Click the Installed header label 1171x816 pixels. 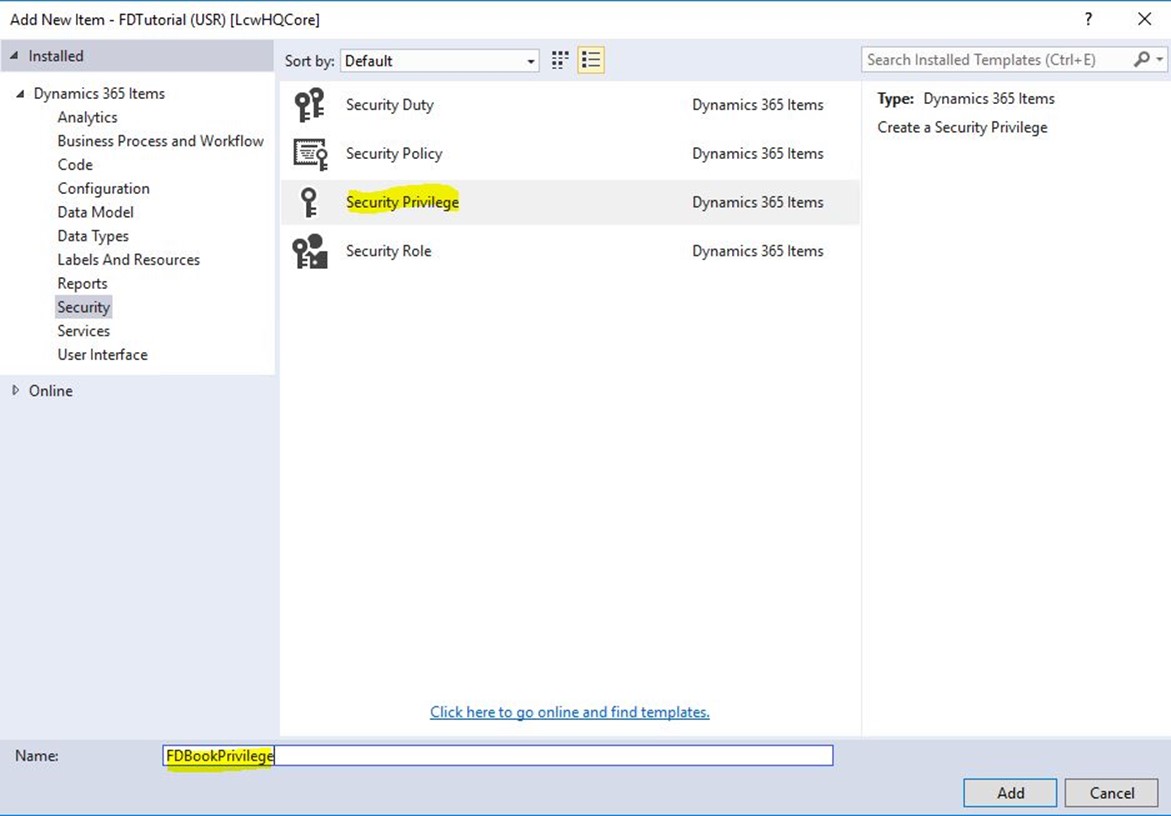point(56,56)
